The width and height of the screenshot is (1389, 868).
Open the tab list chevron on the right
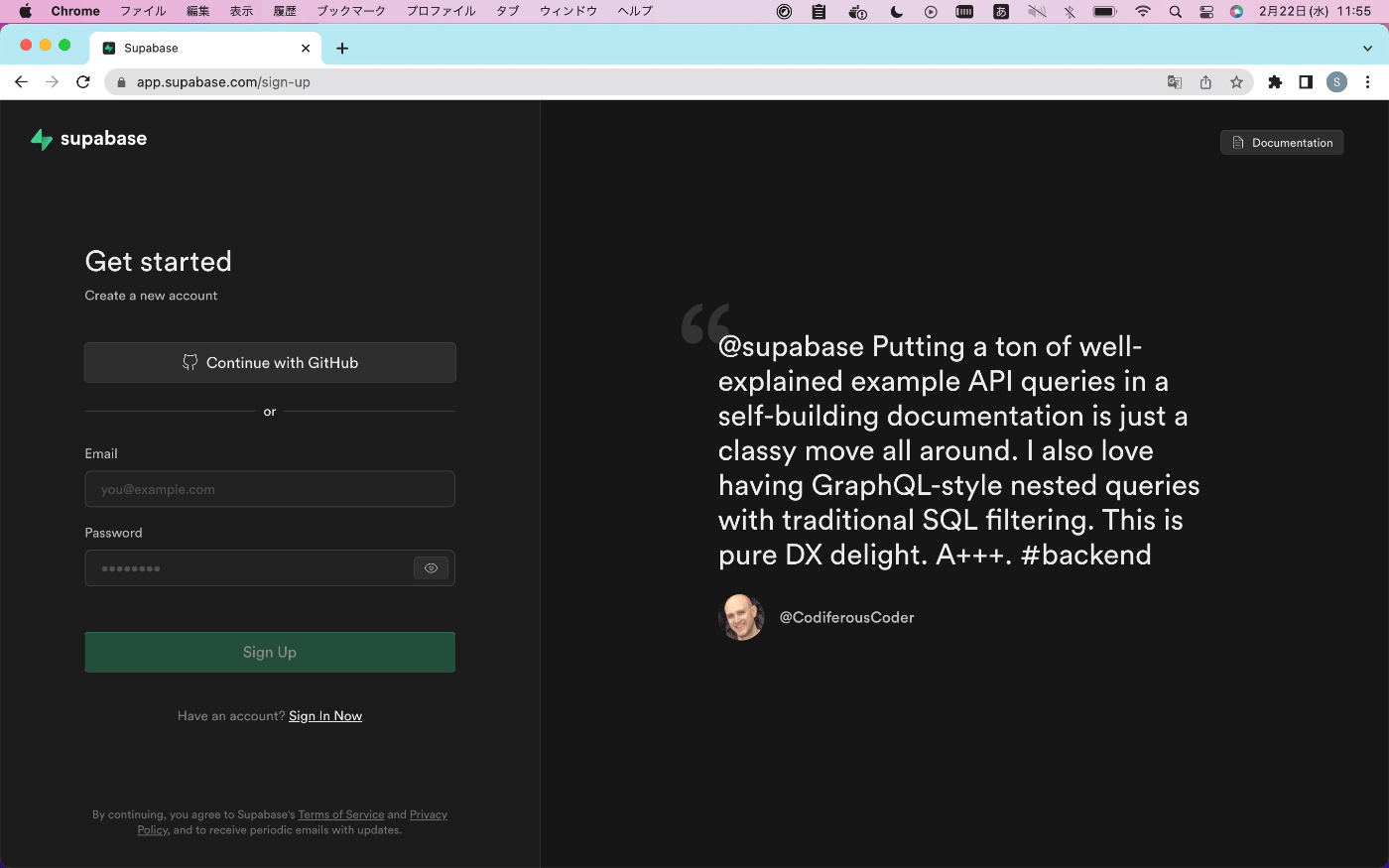[1367, 48]
